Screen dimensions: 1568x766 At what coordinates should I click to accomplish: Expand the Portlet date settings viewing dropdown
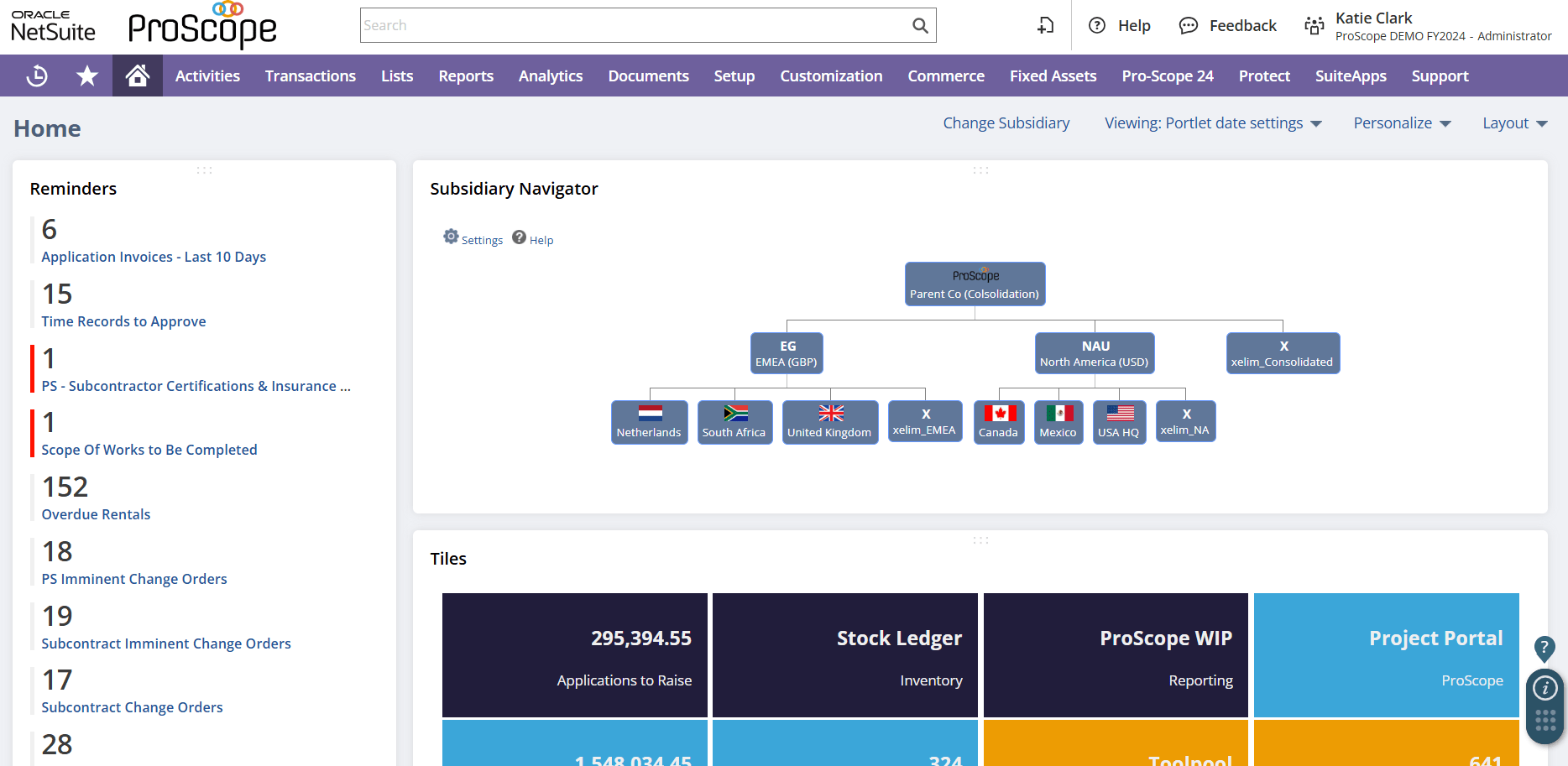tap(1213, 122)
